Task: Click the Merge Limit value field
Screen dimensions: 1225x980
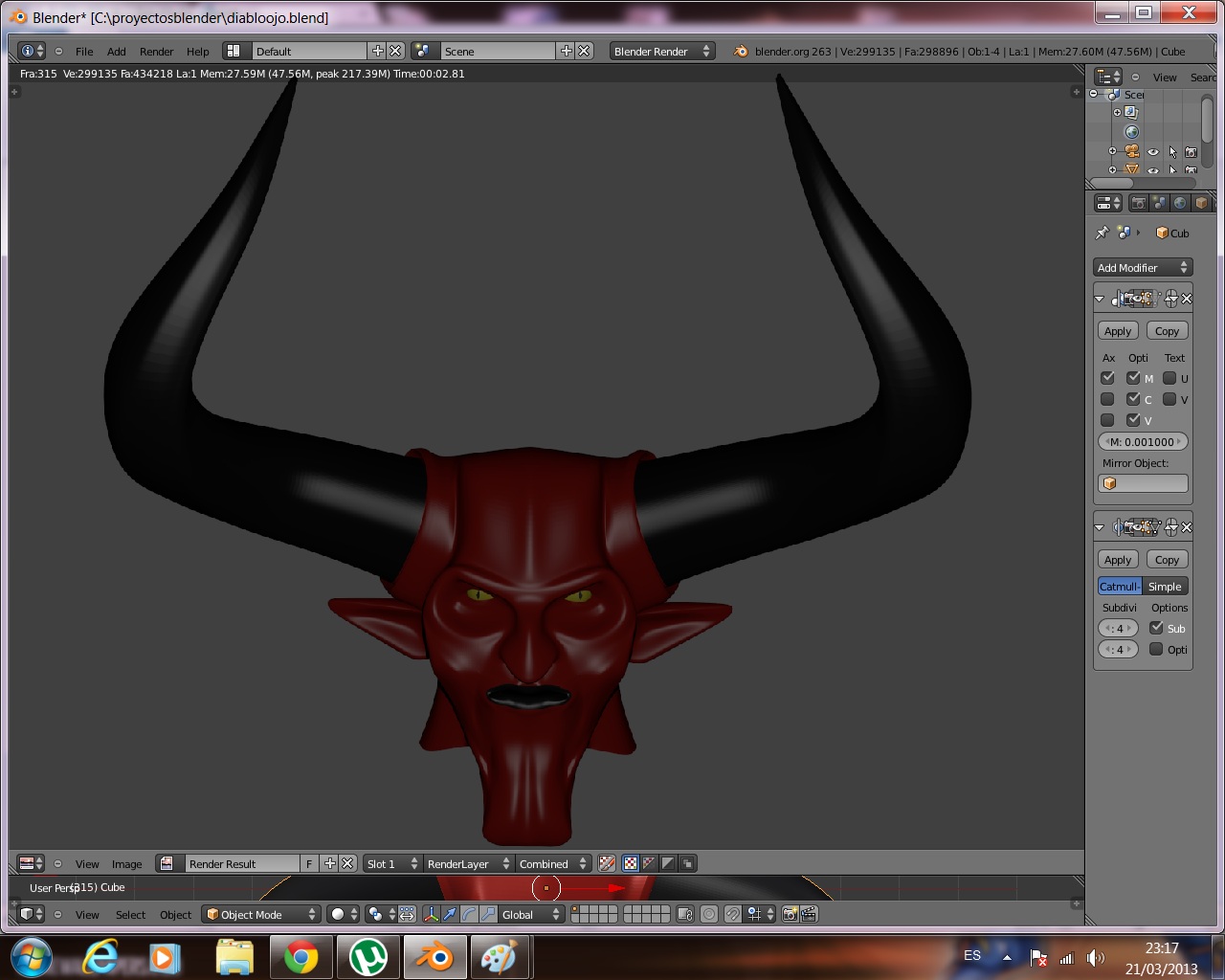Action: [1143, 442]
